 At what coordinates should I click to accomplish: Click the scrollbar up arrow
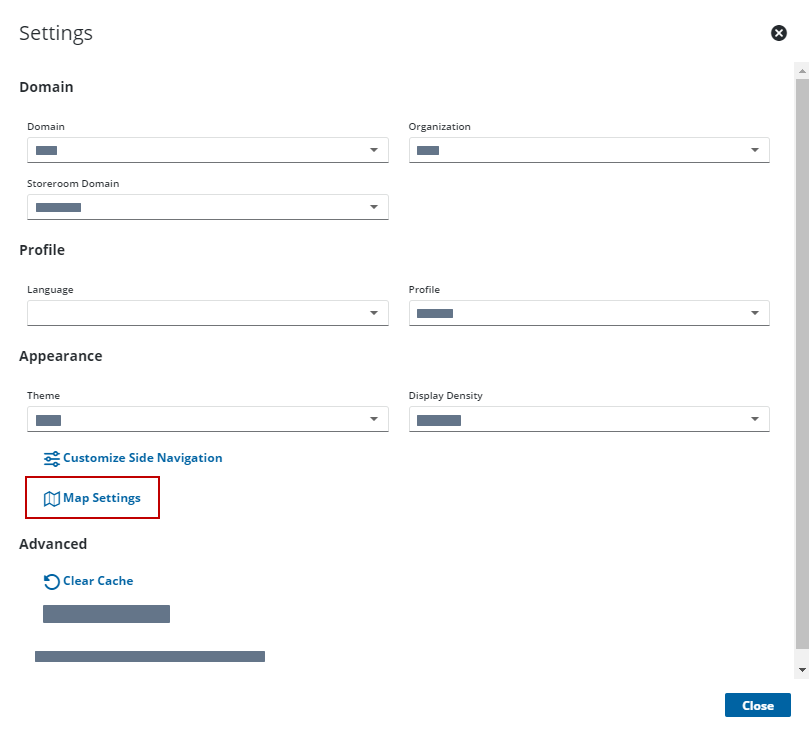(801, 71)
